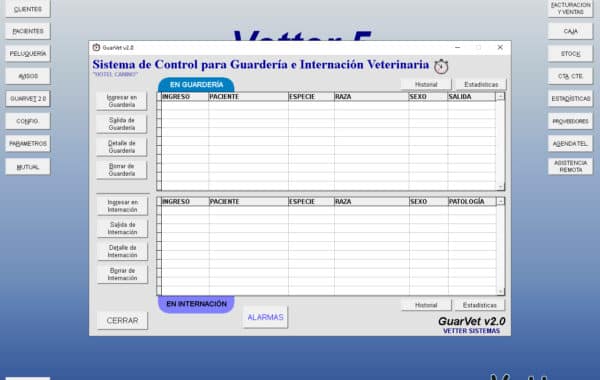
Task: Click Ingresar en Guardería button
Action: (x=121, y=101)
